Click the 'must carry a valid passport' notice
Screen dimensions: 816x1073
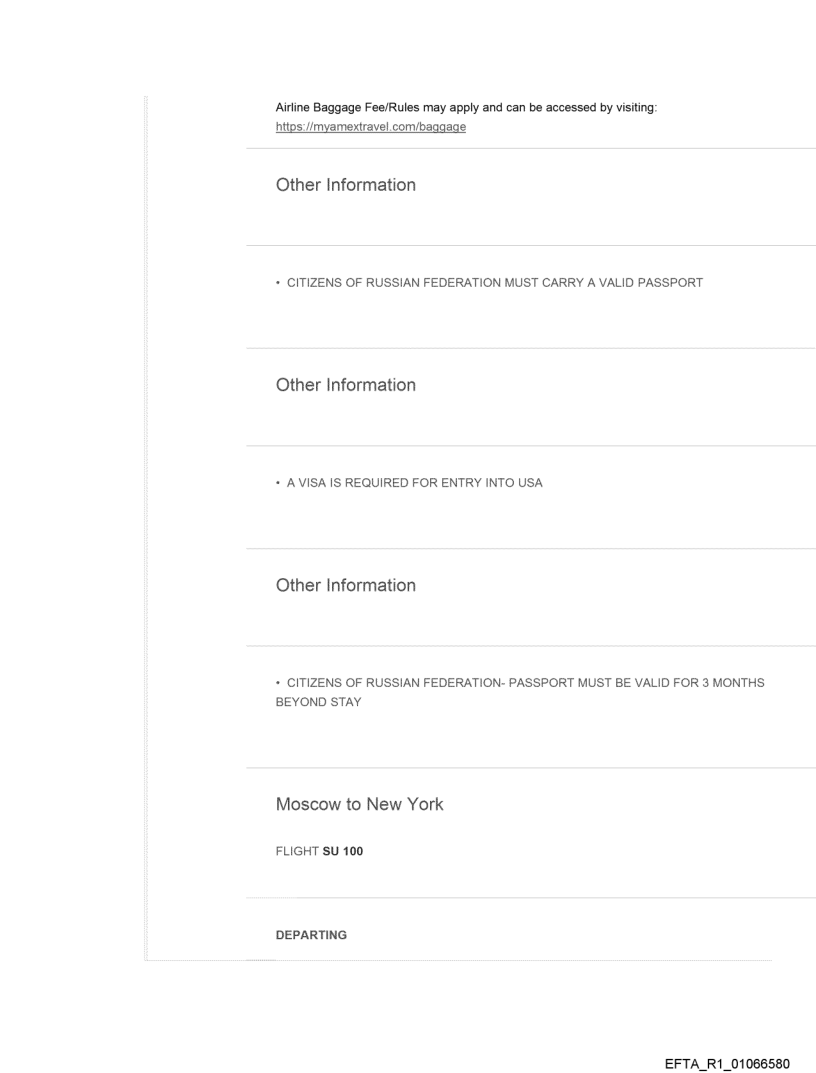pyautogui.click(x=495, y=283)
